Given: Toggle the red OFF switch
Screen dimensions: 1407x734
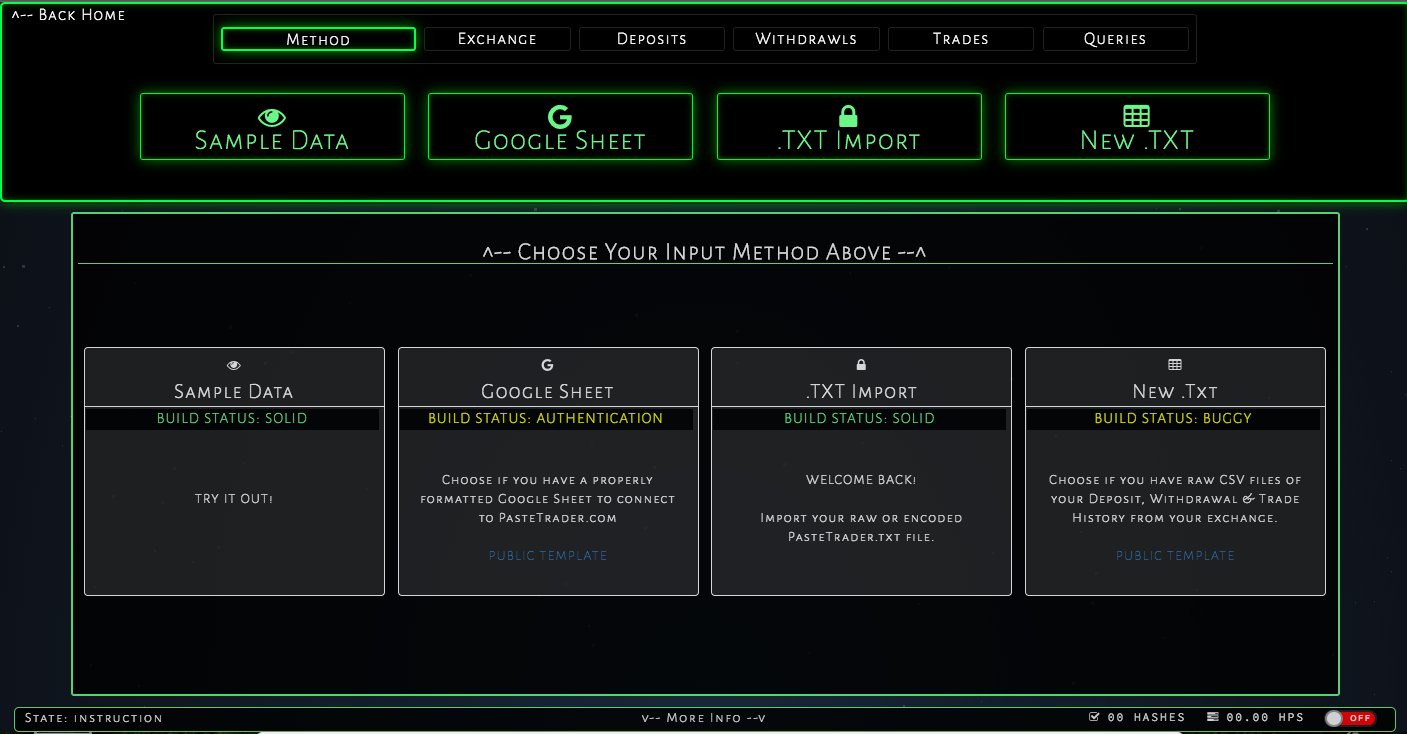Looking at the screenshot, I should (x=1350, y=718).
